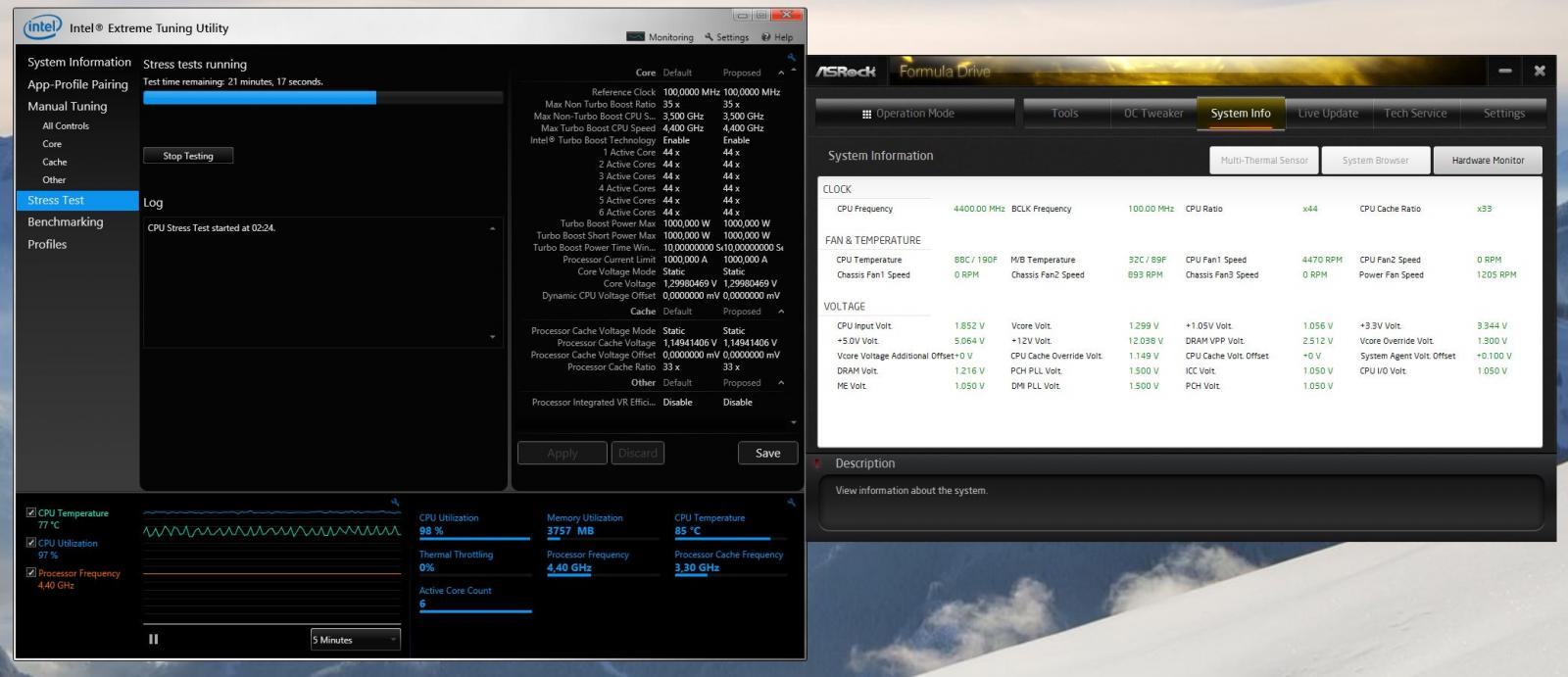Click the ASRock logo in Formula Drive
This screenshot has height=677, width=1568.
[x=846, y=72]
